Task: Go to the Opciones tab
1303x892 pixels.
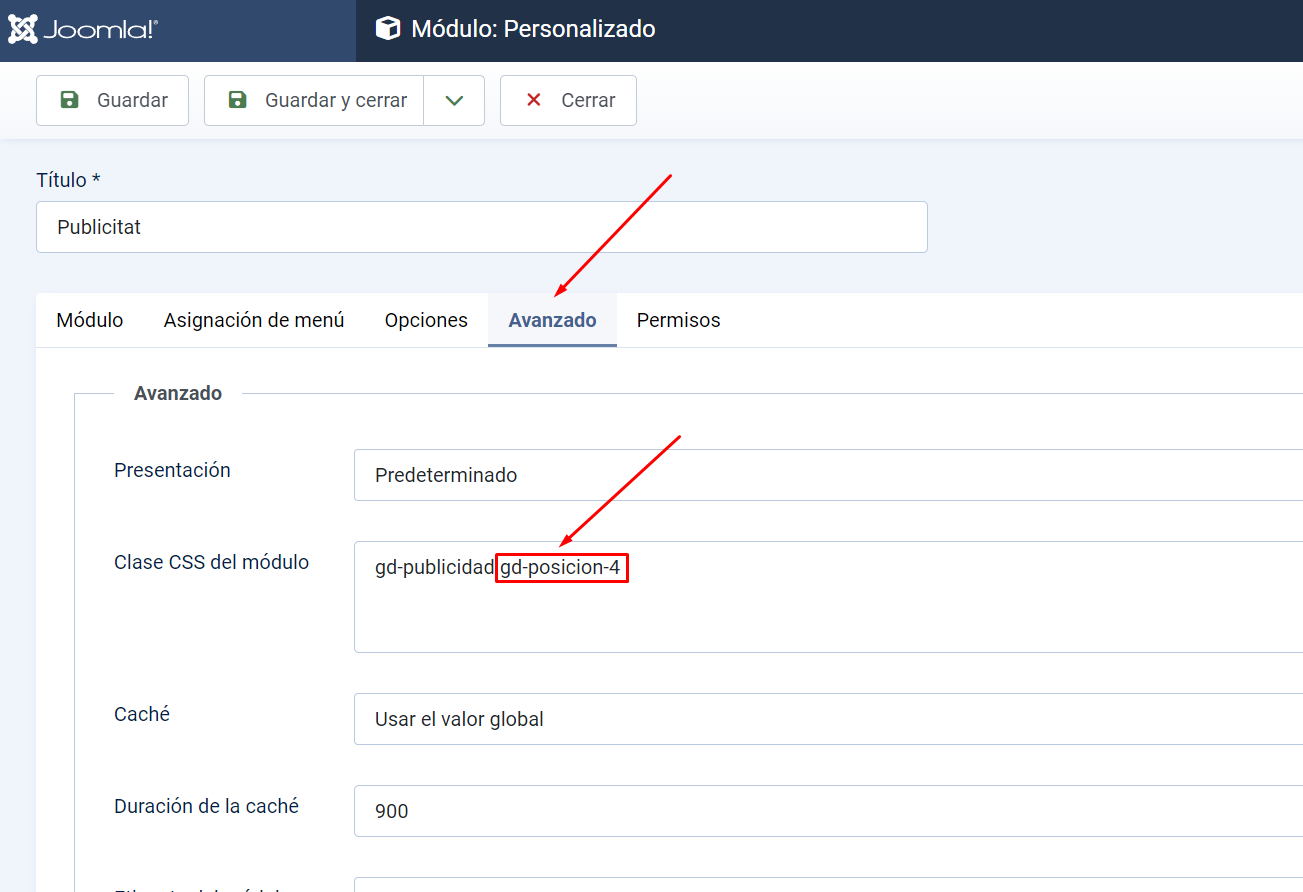Action: tap(426, 320)
